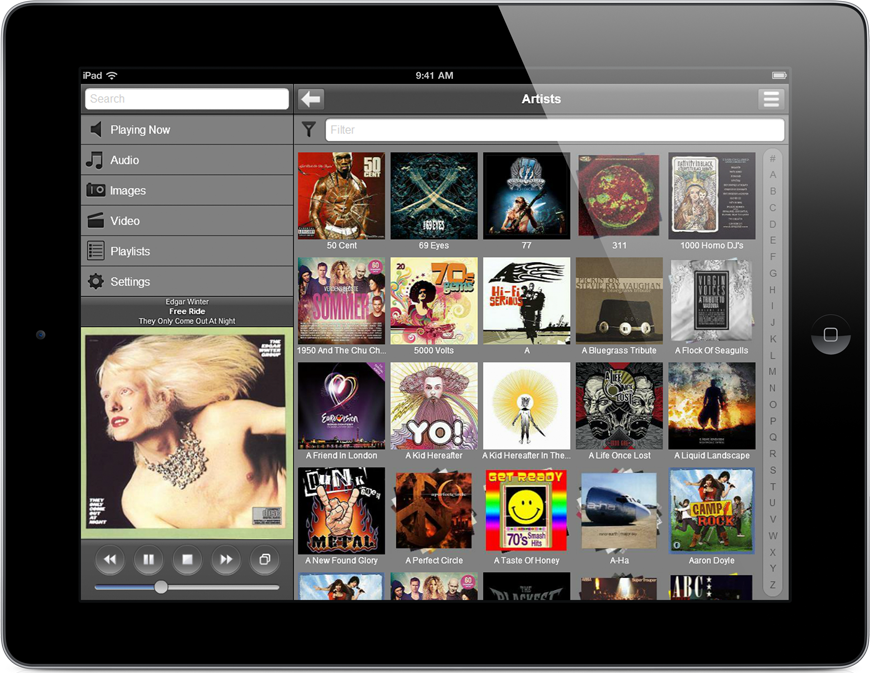Open A Kid Hereafter In The... artist
This screenshot has width=870, height=673.
click(527, 406)
